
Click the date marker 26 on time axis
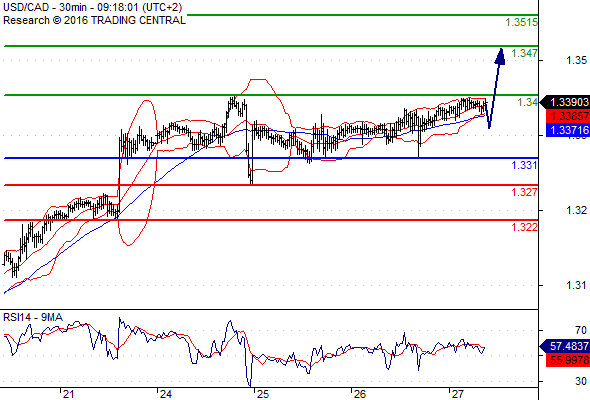point(360,394)
